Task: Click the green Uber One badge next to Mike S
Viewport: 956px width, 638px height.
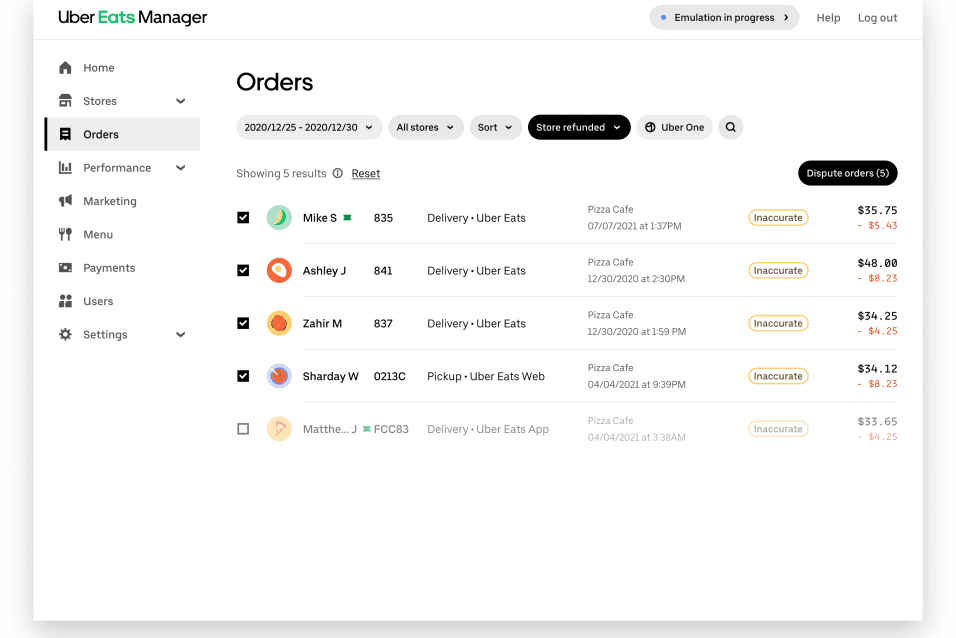Action: click(348, 218)
